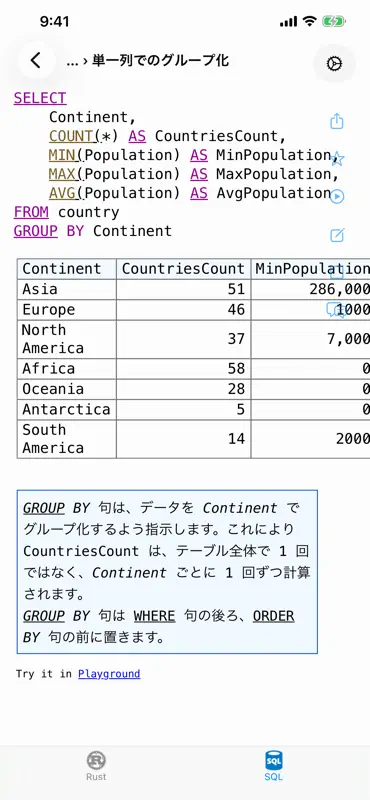Tap the GROUP keyword in the SQL query
The width and height of the screenshot is (370, 800).
36,231
